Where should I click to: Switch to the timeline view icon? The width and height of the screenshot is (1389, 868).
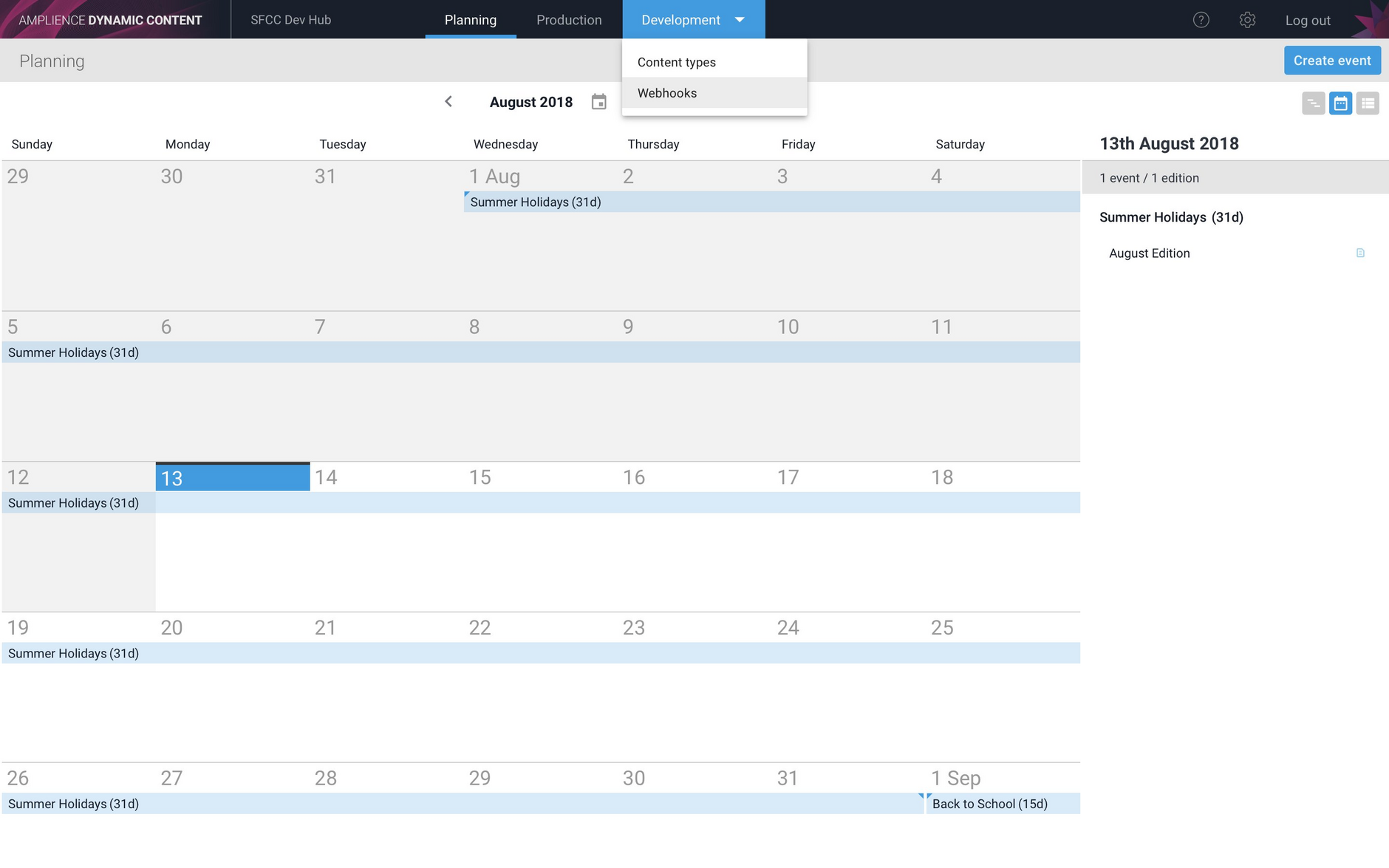pos(1313,103)
